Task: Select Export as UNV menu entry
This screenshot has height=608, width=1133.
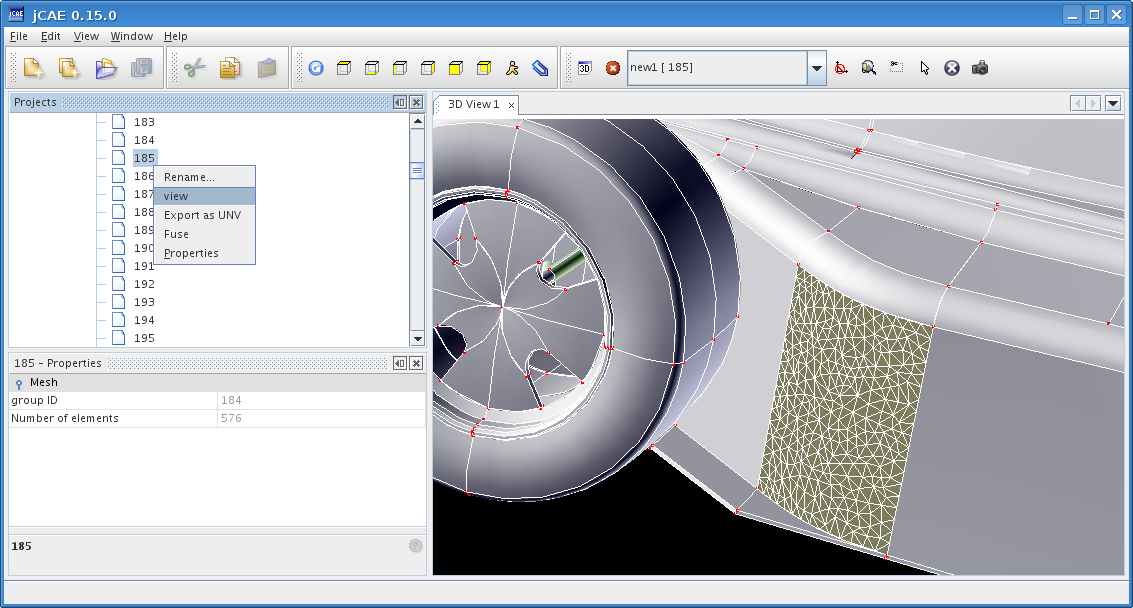Action: tap(204, 215)
